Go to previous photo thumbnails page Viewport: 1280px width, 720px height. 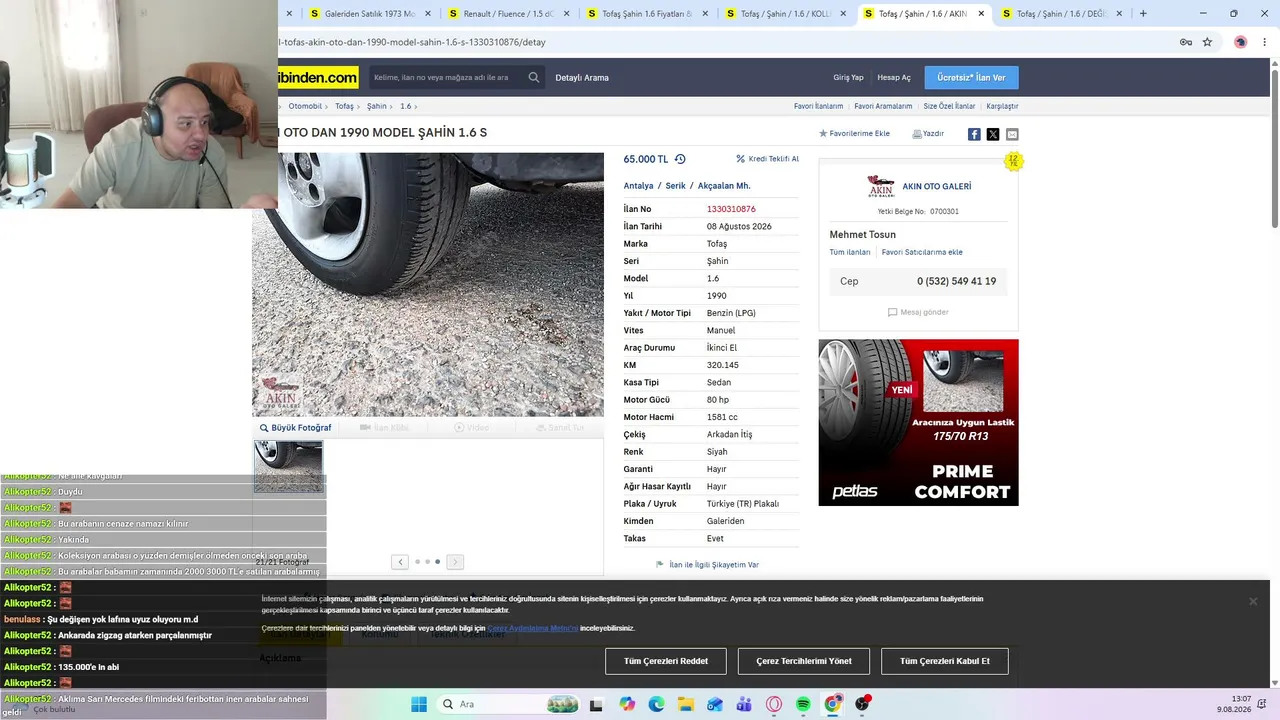[400, 562]
